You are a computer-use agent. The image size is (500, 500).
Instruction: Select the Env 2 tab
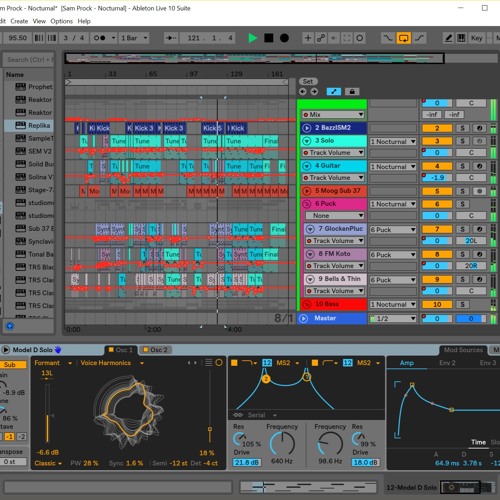[x=447, y=363]
